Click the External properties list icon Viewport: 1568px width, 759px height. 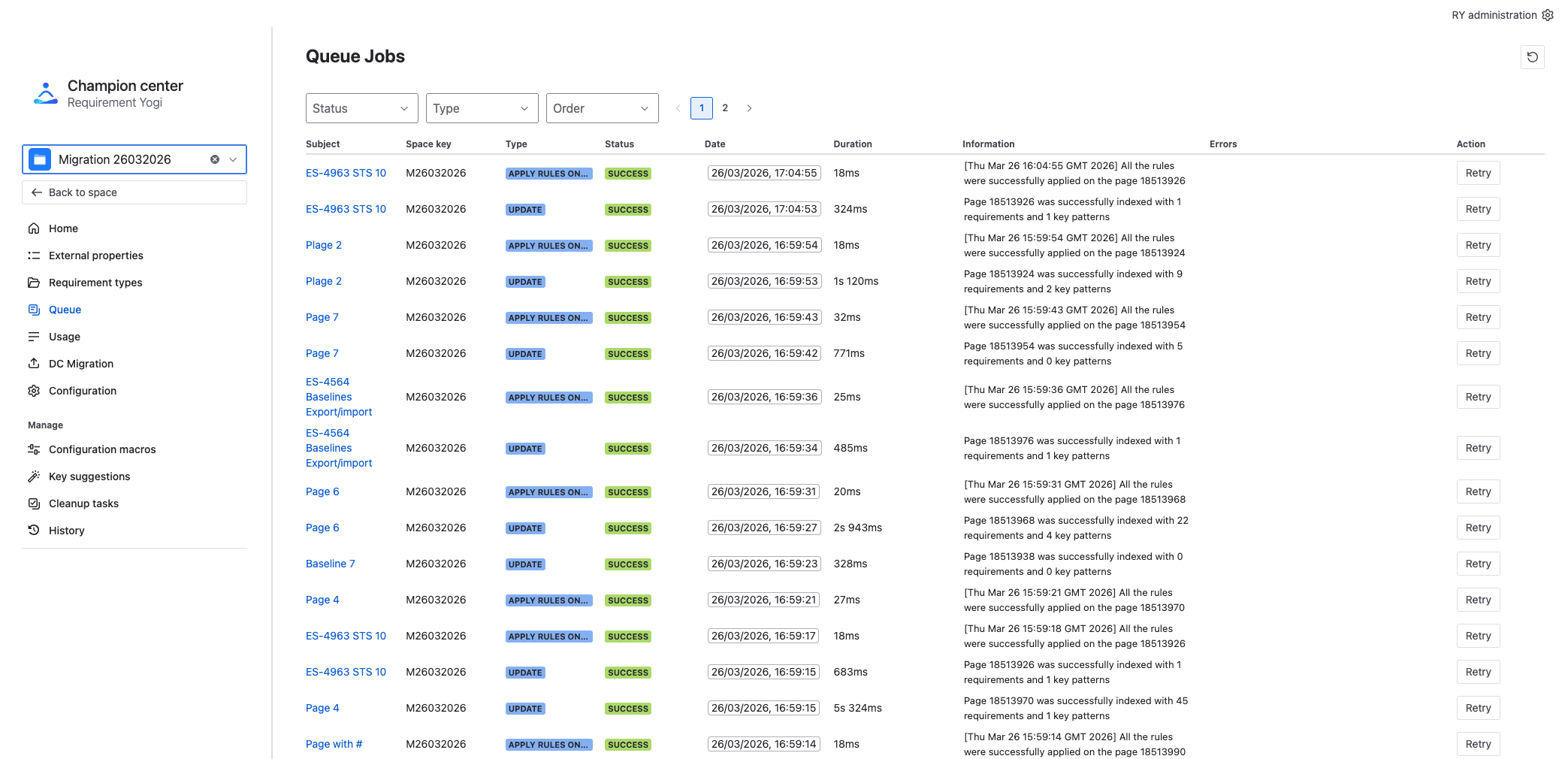point(34,256)
